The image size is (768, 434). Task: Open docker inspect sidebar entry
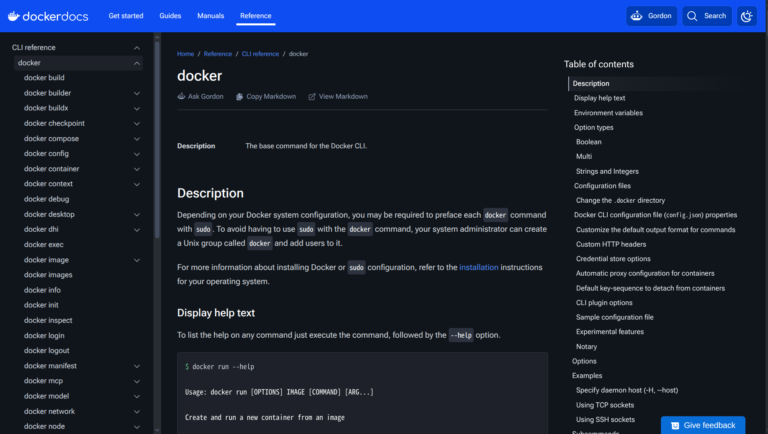[48, 320]
